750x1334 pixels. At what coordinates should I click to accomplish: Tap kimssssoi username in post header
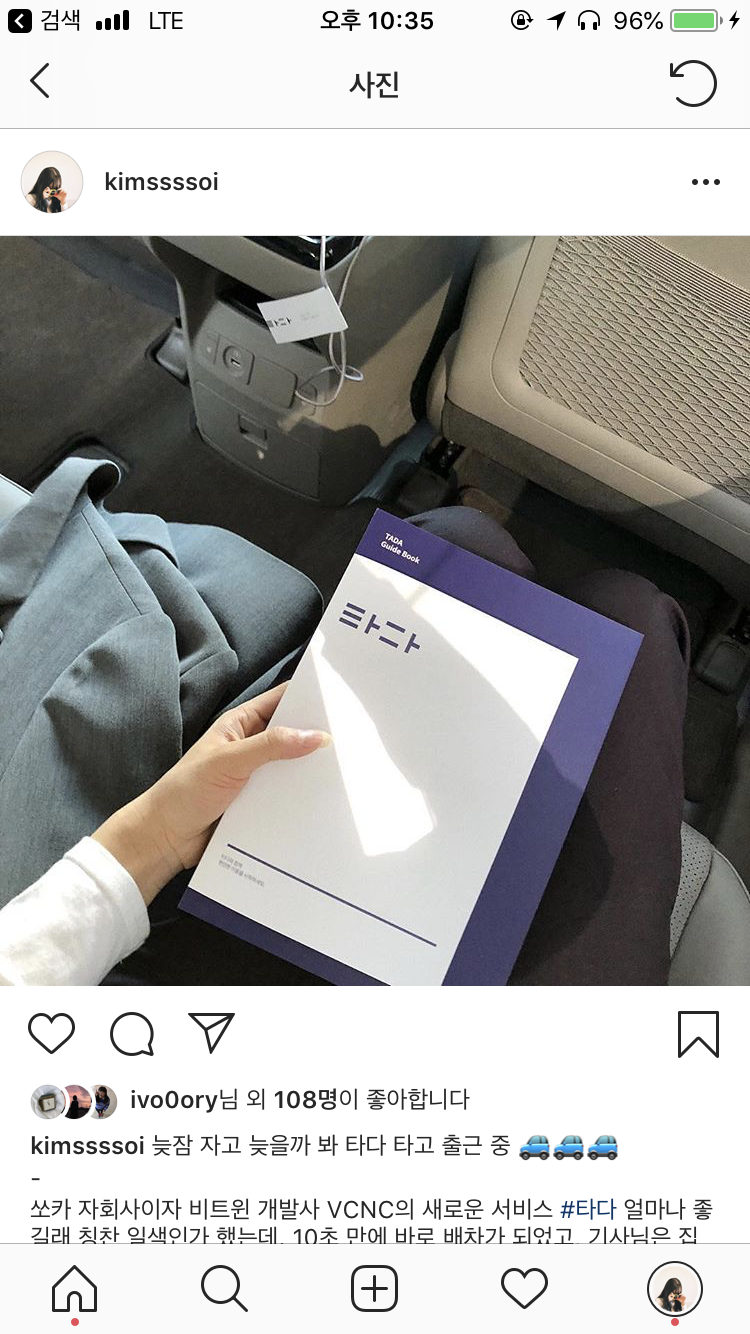(161, 182)
